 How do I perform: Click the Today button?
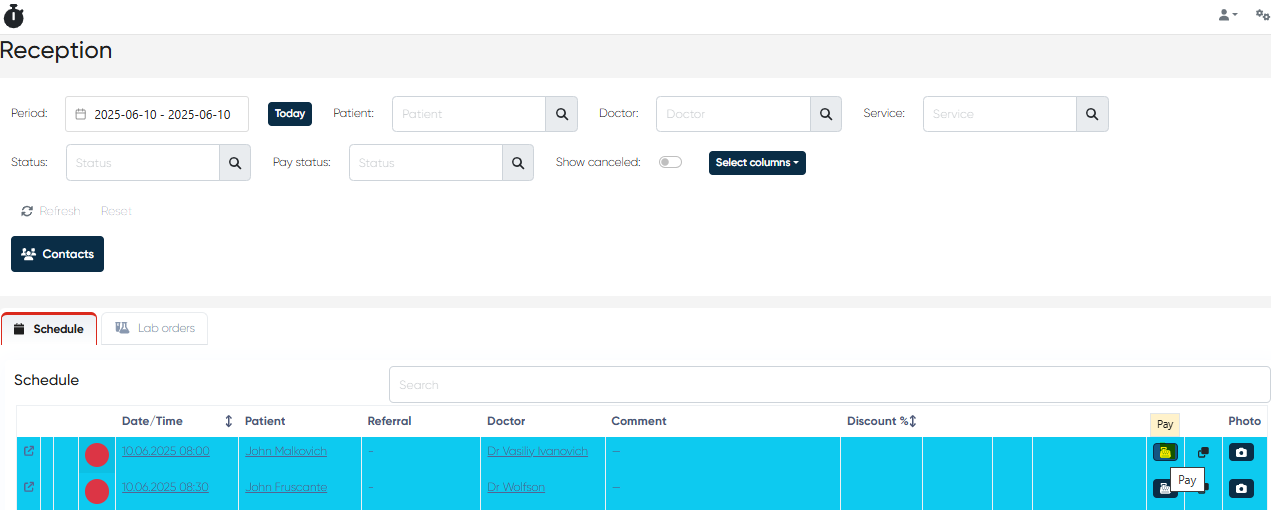click(290, 114)
